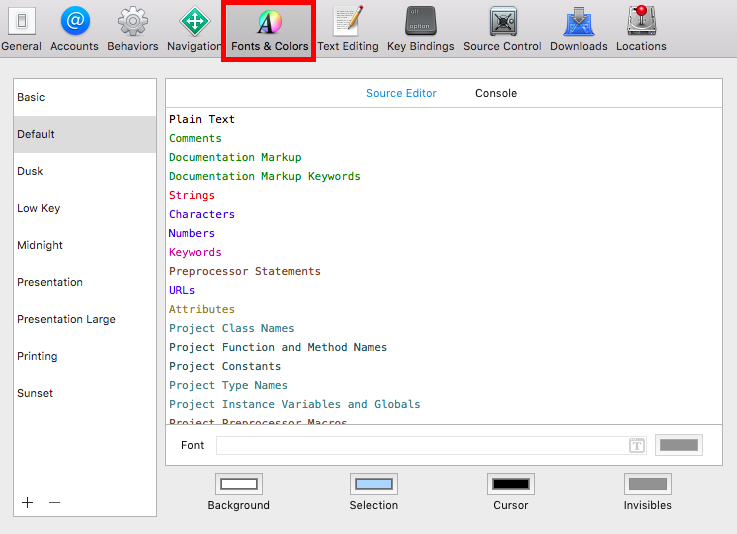The image size is (737, 534).
Task: Select Project Function and Method Names row
Action: (444, 347)
